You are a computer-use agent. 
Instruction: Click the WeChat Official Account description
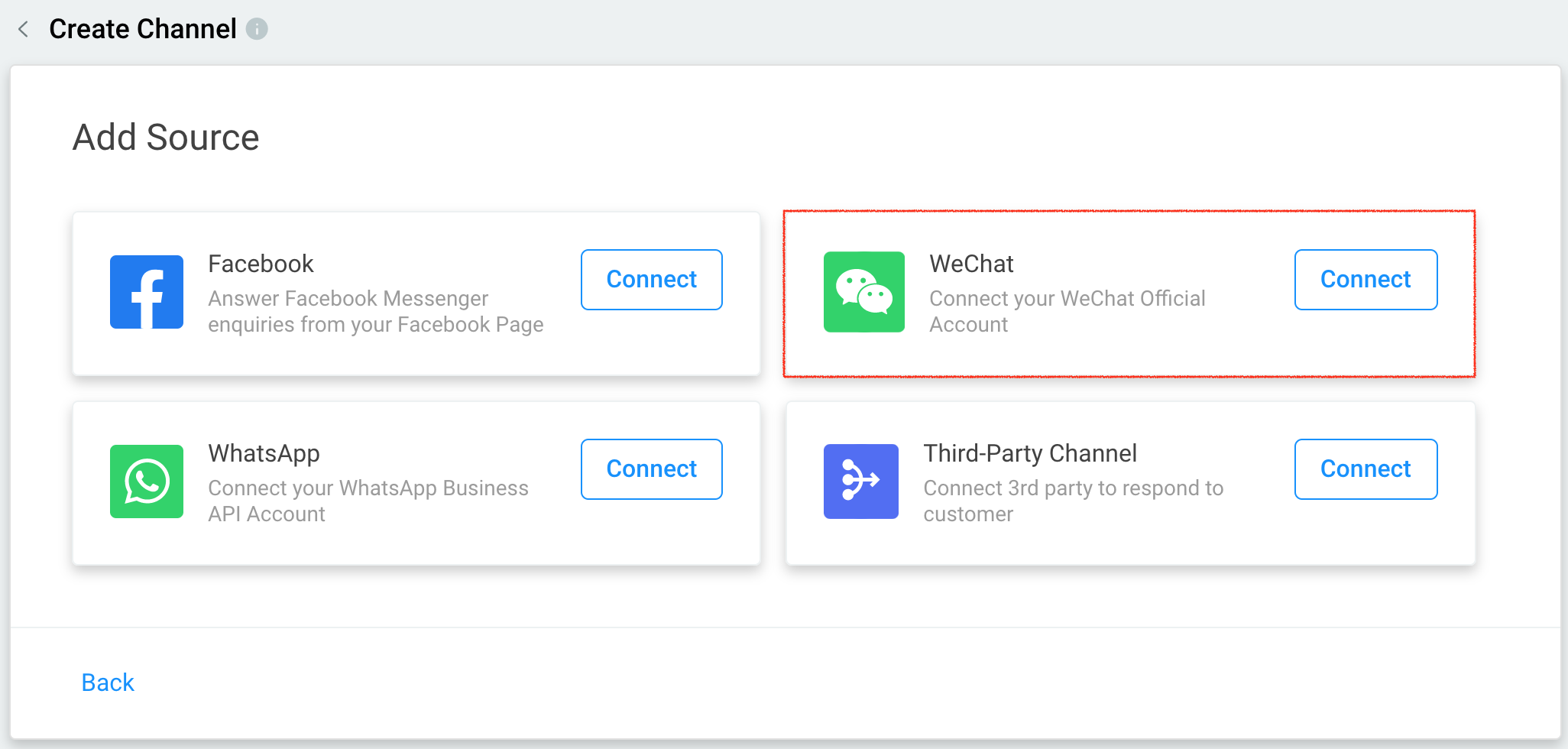(1067, 311)
